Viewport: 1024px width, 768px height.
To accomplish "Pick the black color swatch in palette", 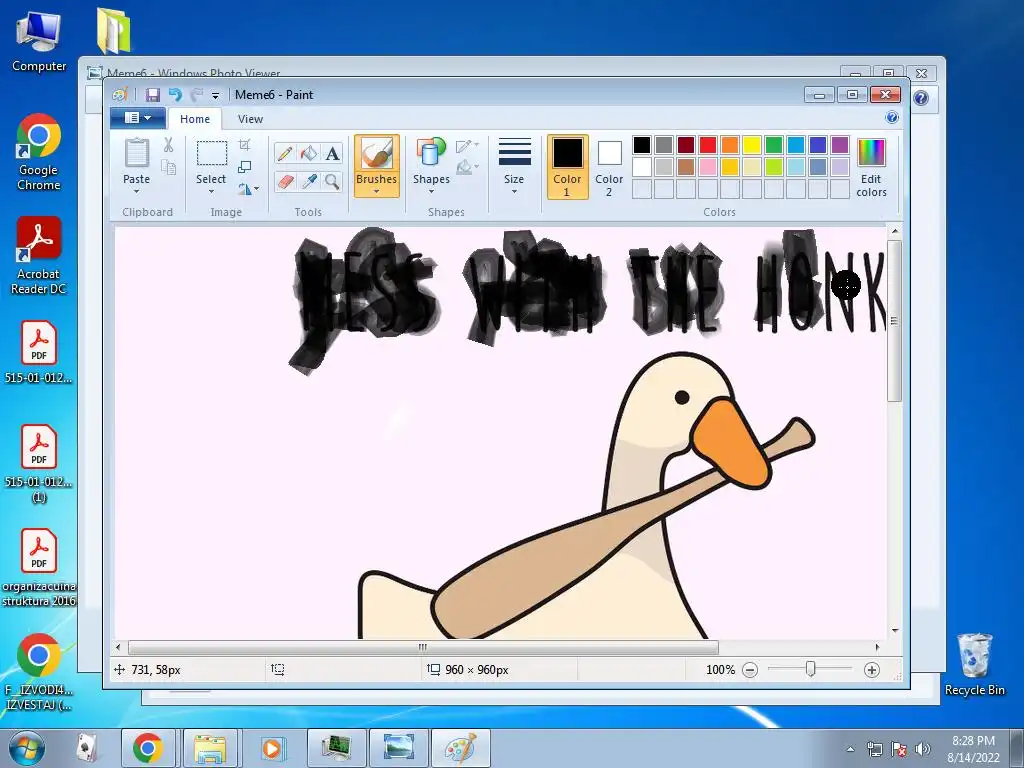I will click(x=642, y=144).
